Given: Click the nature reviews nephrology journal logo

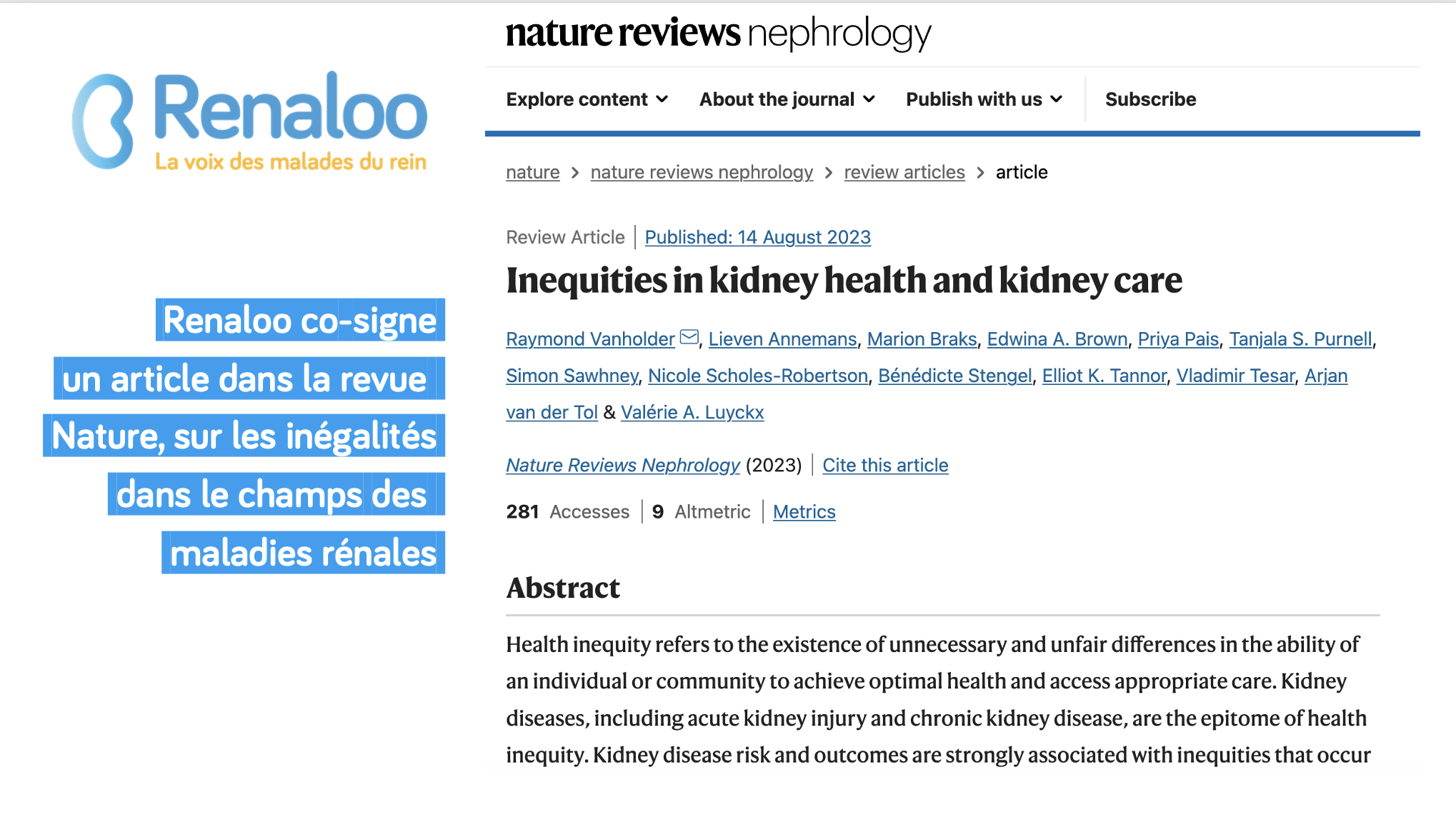Looking at the screenshot, I should click(x=719, y=33).
